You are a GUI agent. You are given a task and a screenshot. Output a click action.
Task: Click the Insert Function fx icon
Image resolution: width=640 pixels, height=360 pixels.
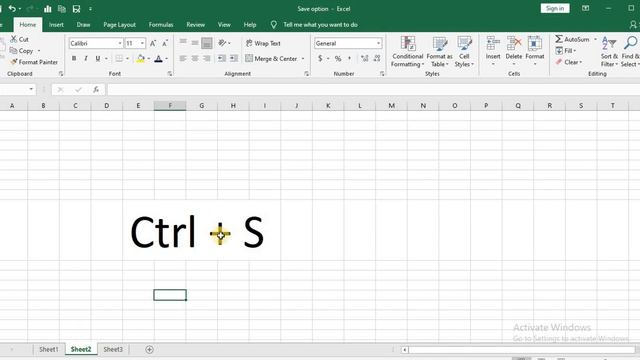[96, 89]
